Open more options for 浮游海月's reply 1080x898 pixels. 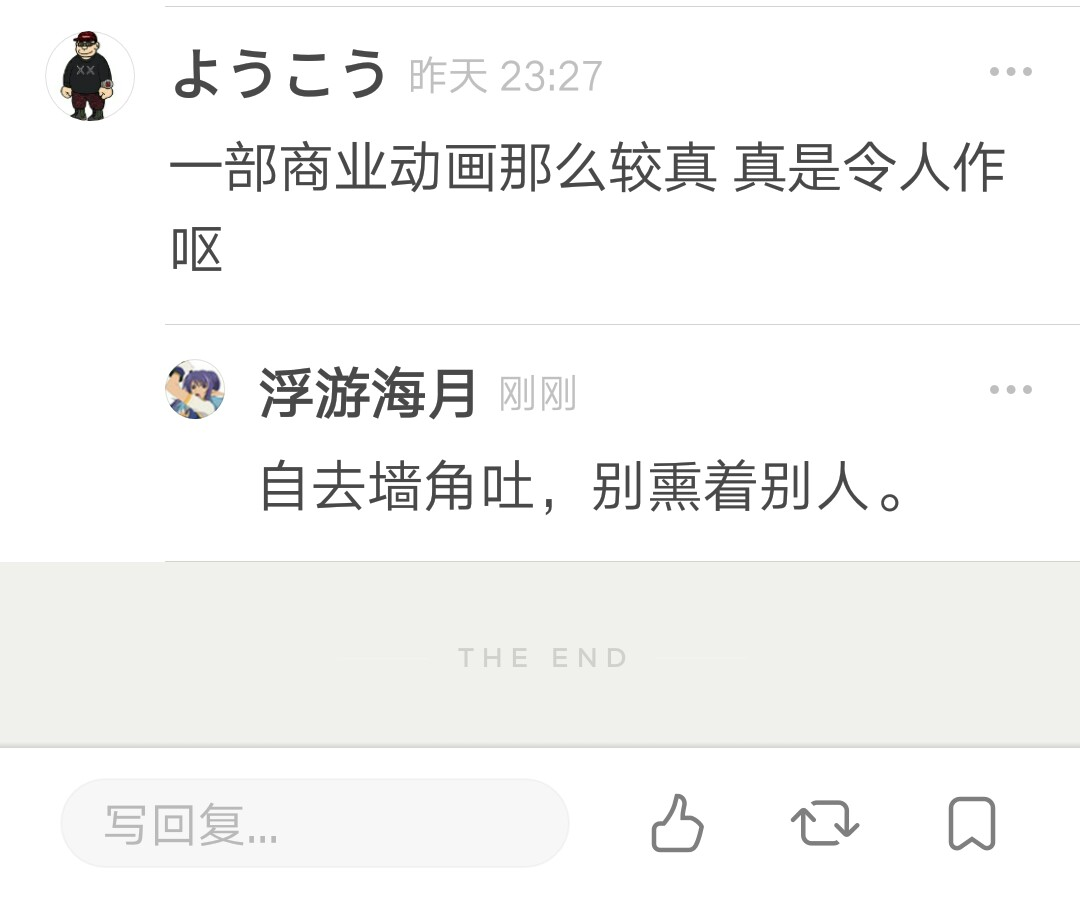(x=1010, y=389)
